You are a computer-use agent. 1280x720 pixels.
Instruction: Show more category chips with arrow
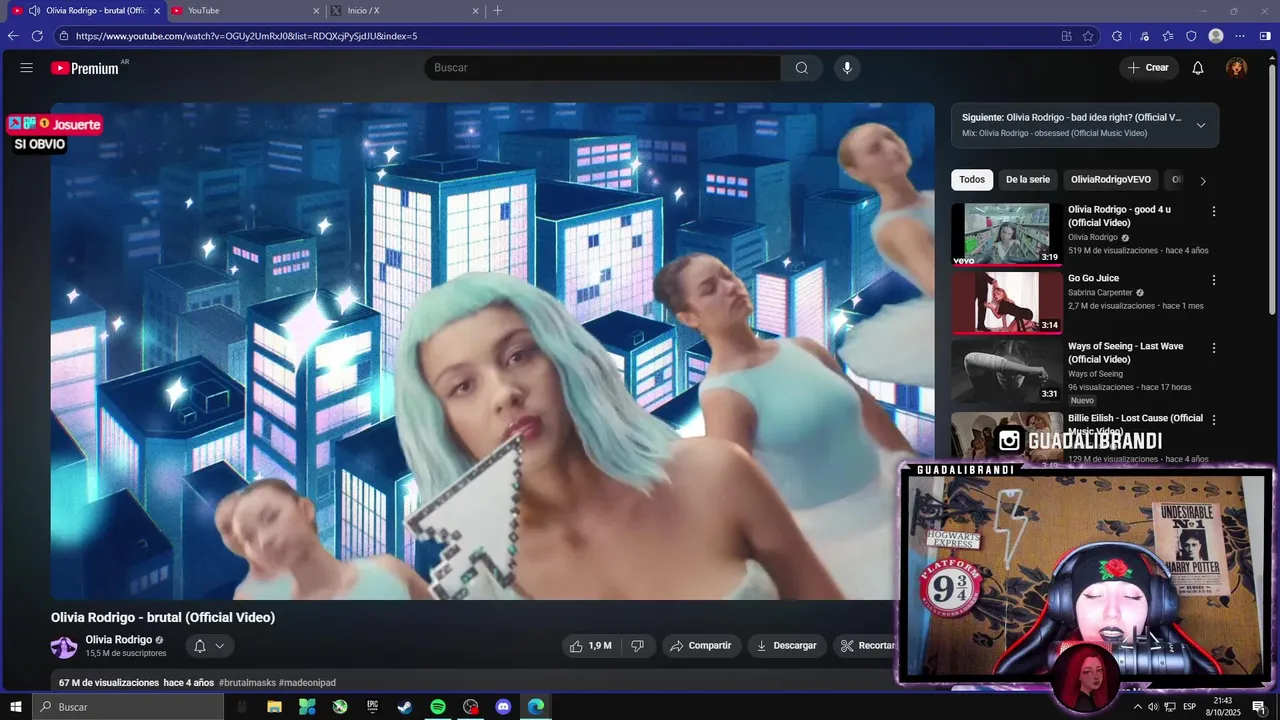click(1203, 181)
